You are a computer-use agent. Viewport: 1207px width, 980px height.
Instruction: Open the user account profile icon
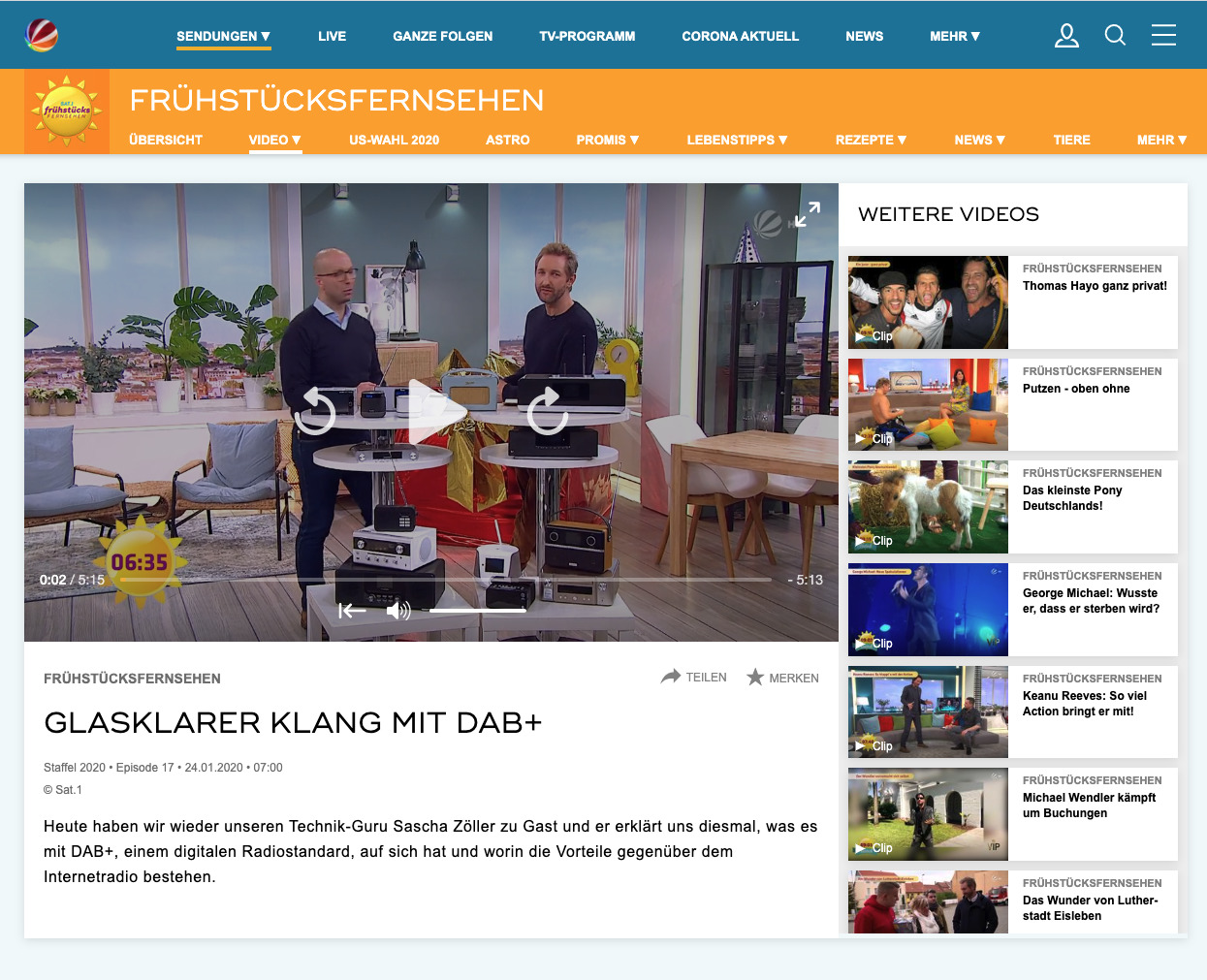(x=1066, y=36)
